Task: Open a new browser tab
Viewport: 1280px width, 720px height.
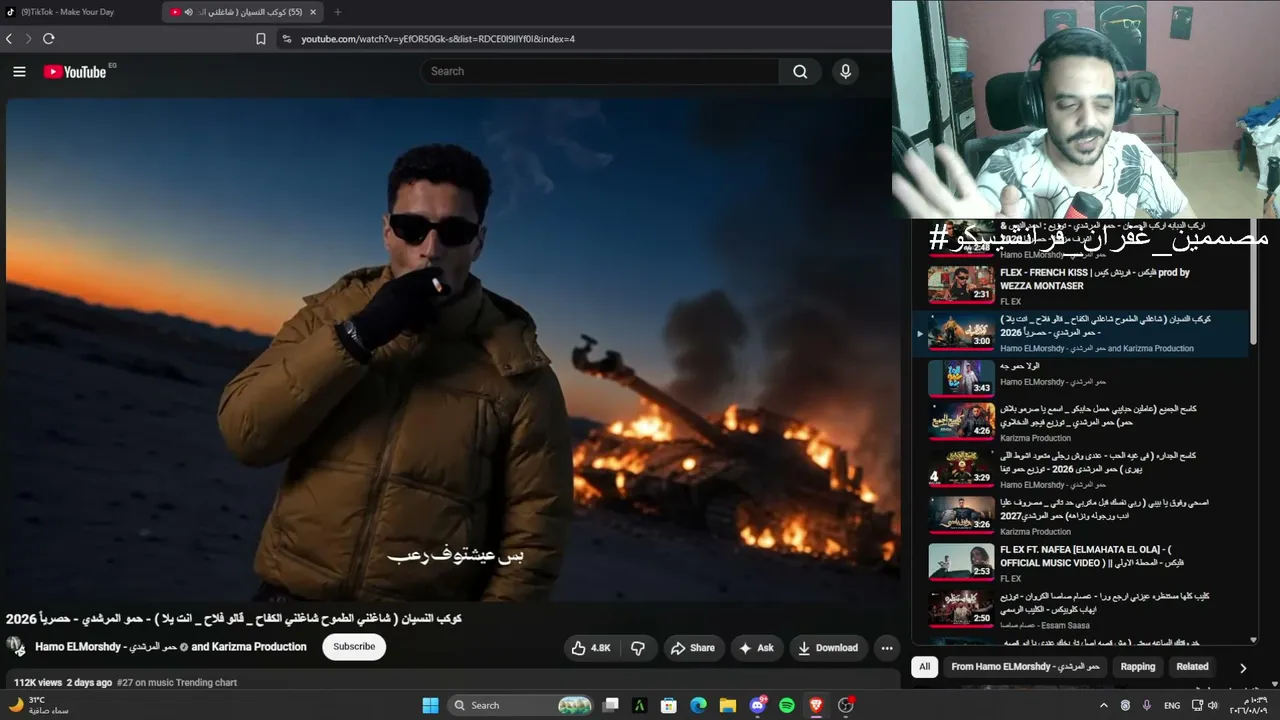Action: tap(337, 12)
